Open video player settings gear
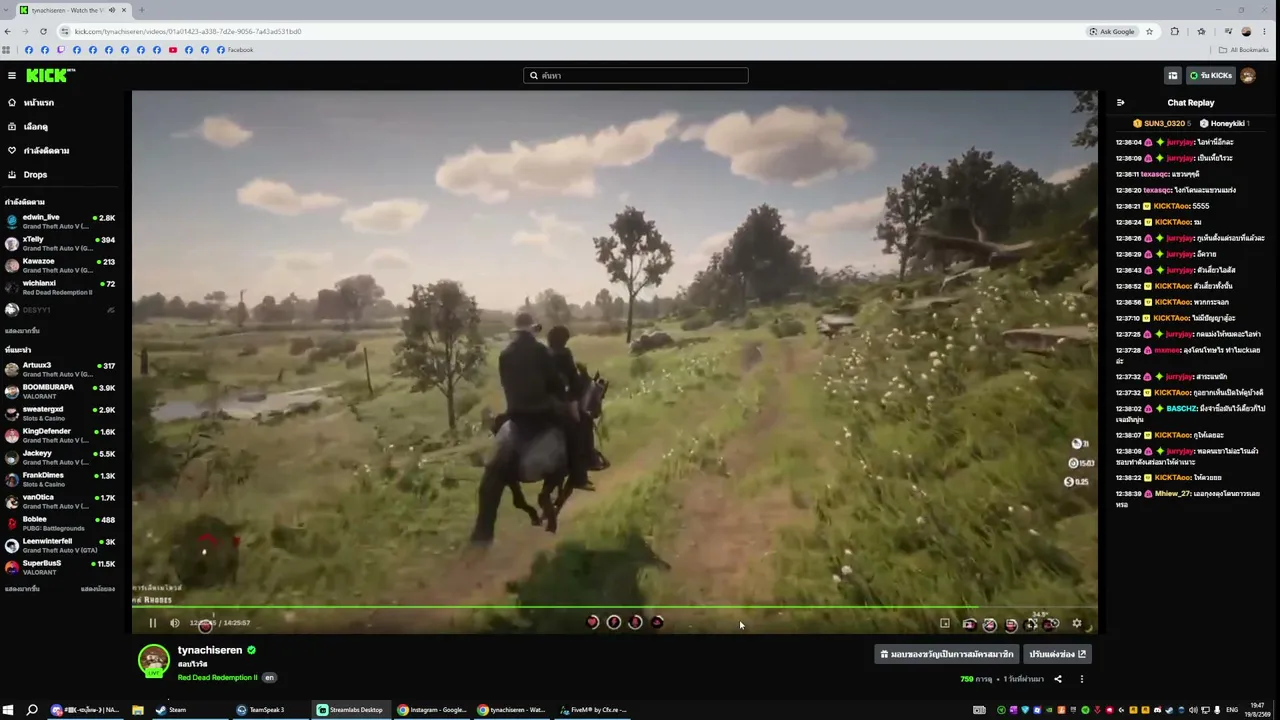1280x720 pixels. pyautogui.click(x=1077, y=623)
